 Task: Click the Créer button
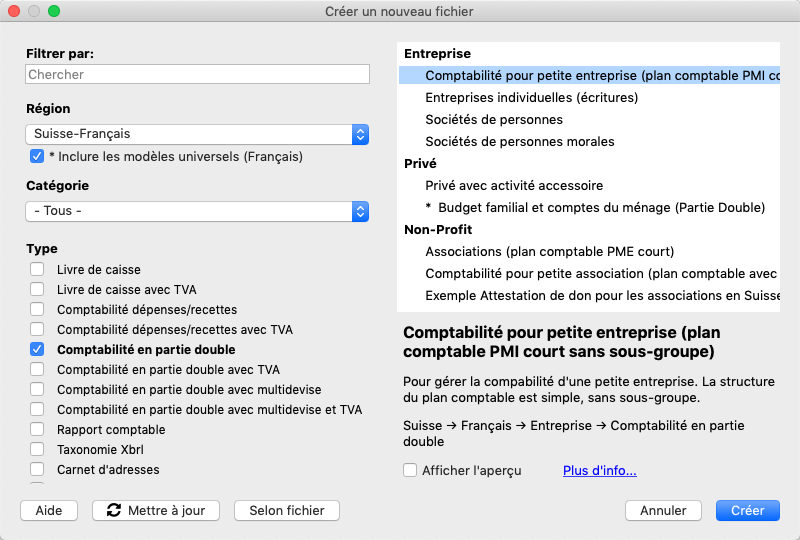747,510
